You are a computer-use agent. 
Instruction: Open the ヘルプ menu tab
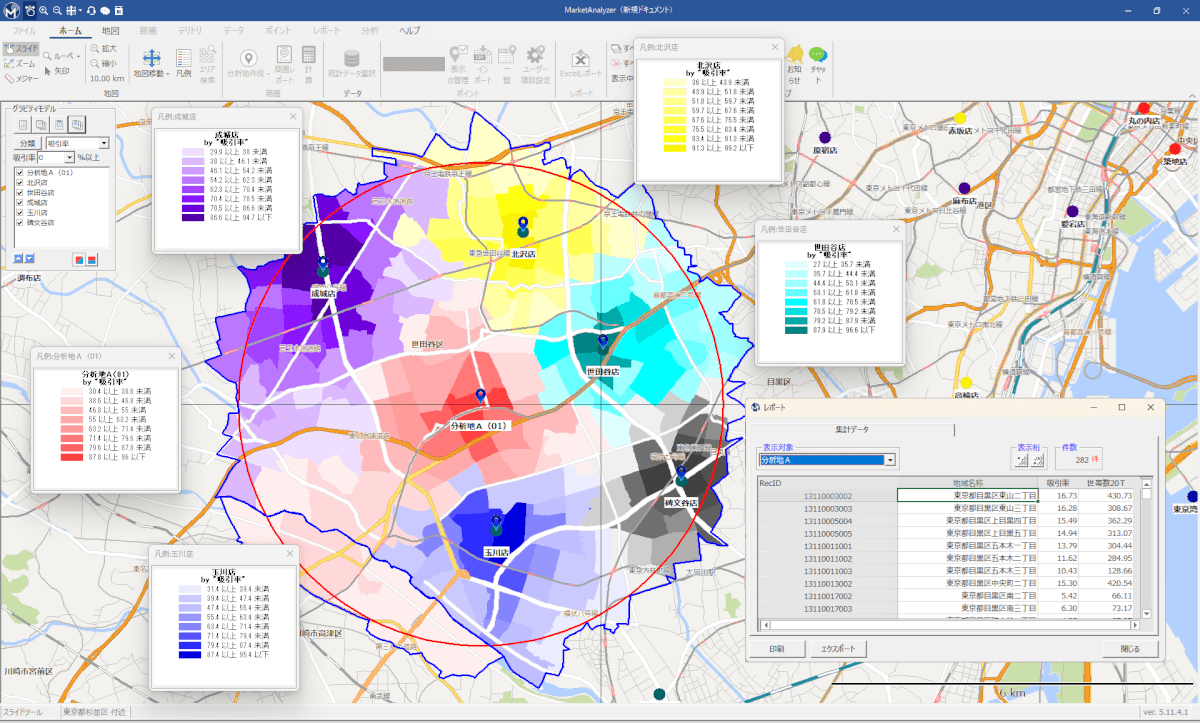pyautogui.click(x=410, y=31)
